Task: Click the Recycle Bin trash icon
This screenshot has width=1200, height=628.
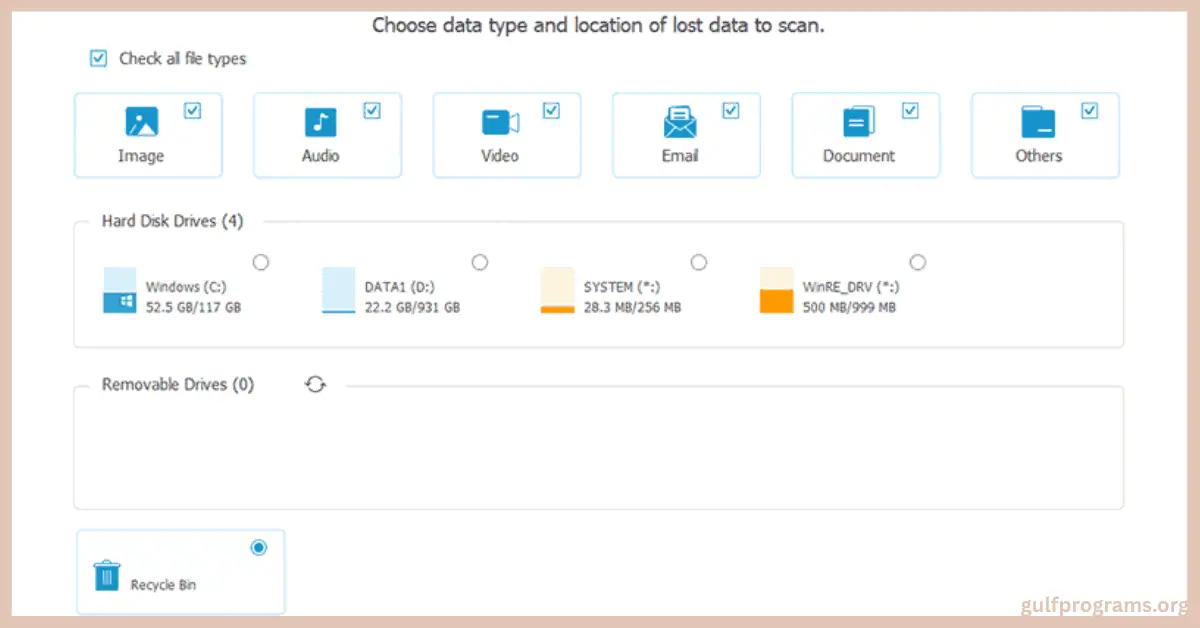Action: [106, 575]
